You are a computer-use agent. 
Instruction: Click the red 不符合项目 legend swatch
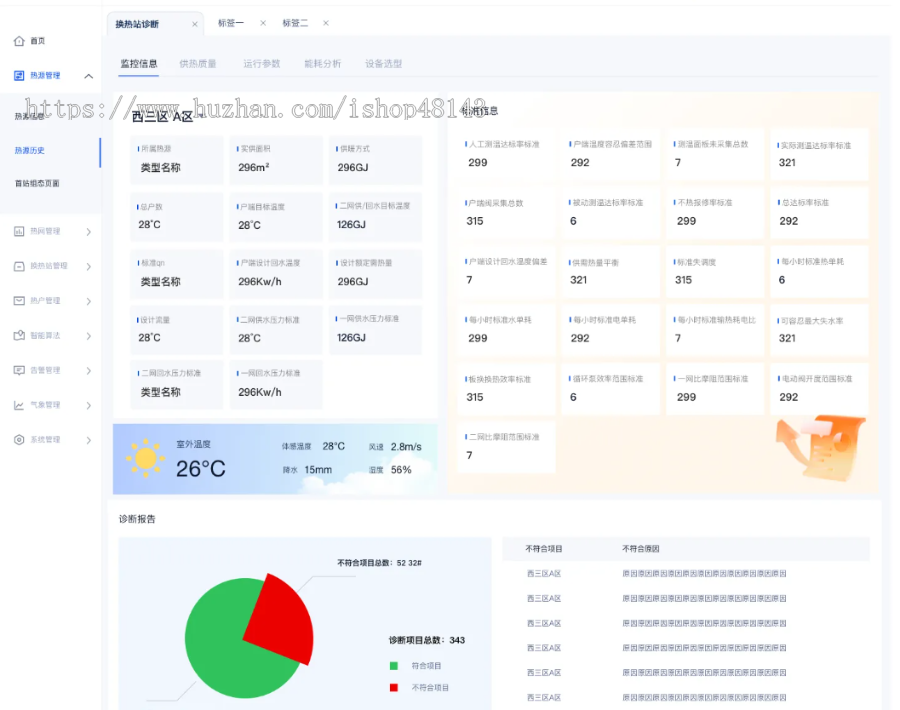394,688
